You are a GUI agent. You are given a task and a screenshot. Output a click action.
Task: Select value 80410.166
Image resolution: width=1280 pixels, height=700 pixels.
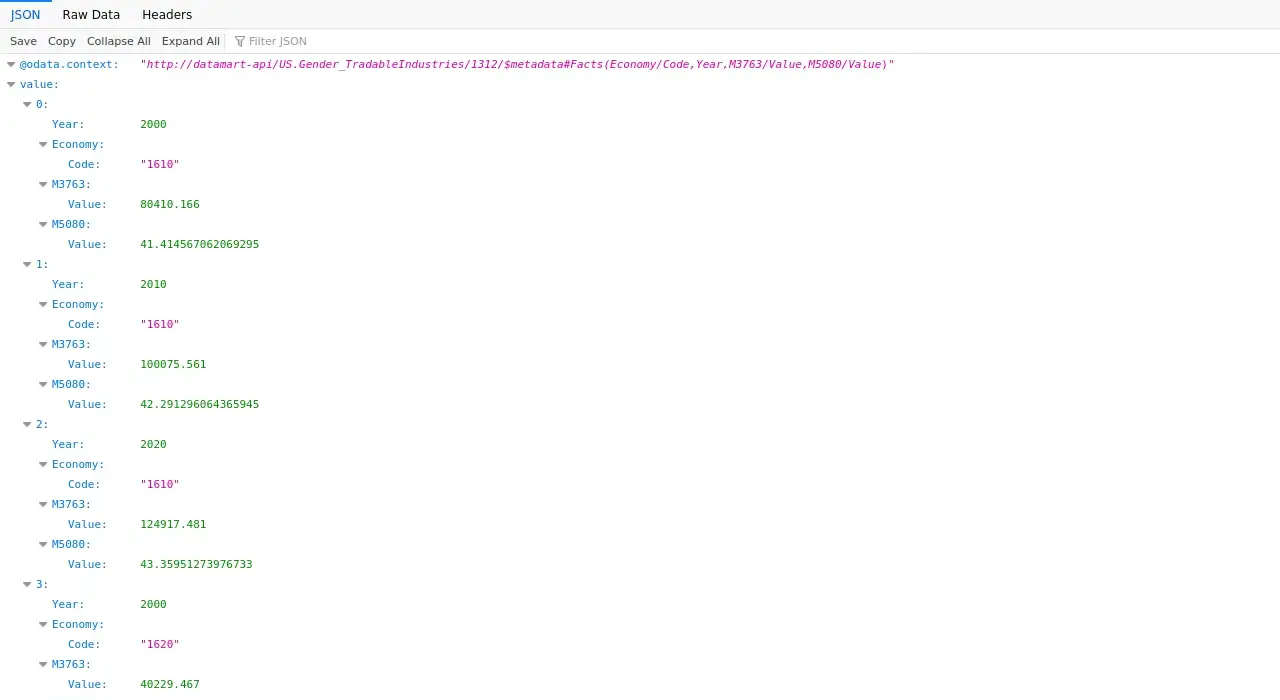(x=170, y=204)
